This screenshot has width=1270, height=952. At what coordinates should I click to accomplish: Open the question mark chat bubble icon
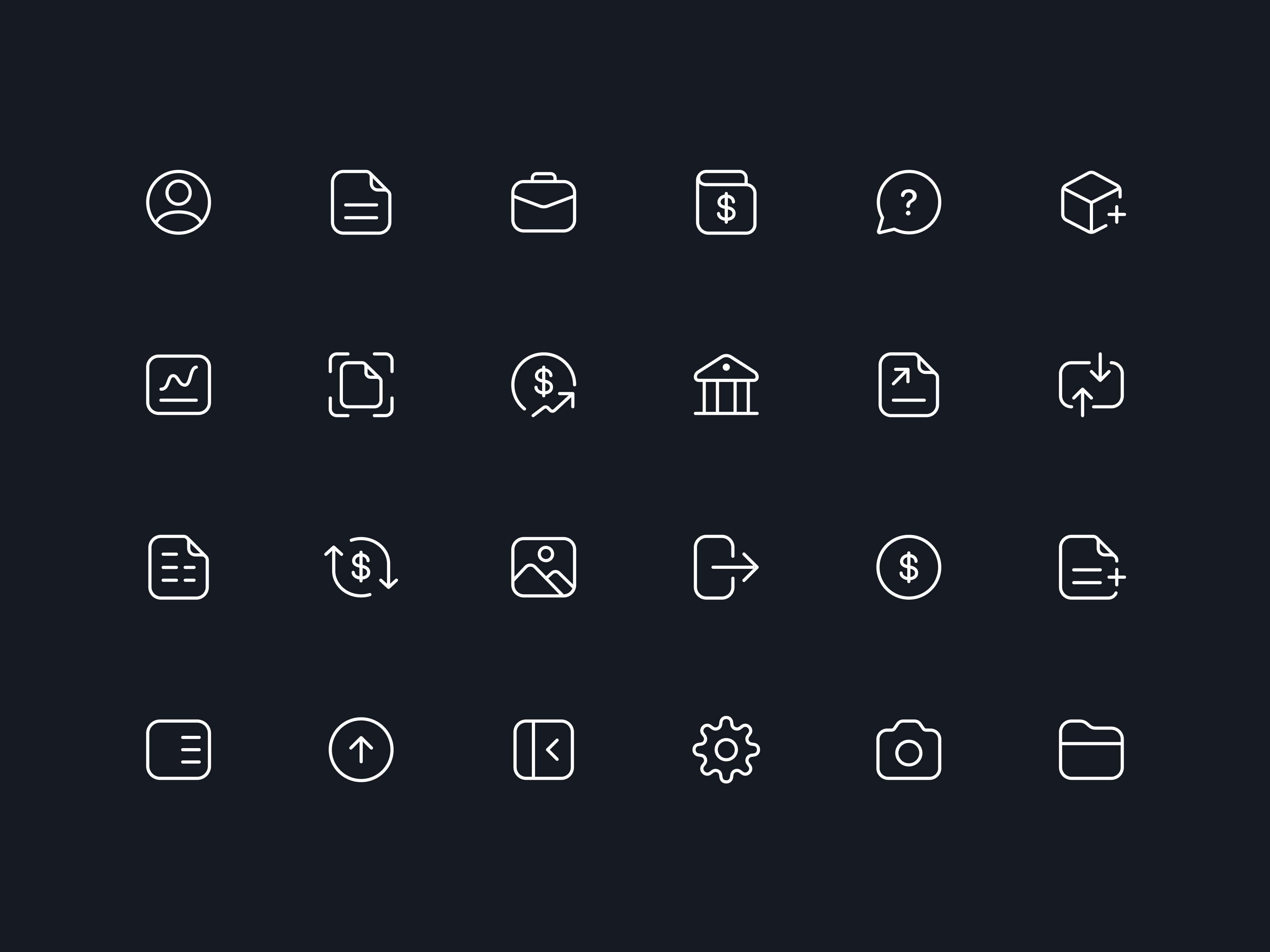tap(908, 202)
